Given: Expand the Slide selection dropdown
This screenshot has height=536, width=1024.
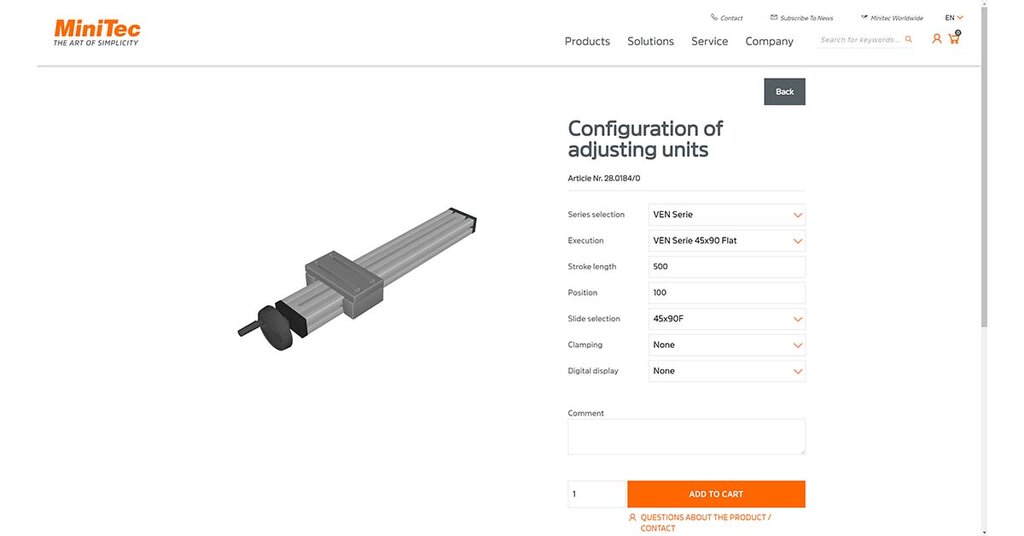Looking at the screenshot, I should tap(726, 319).
